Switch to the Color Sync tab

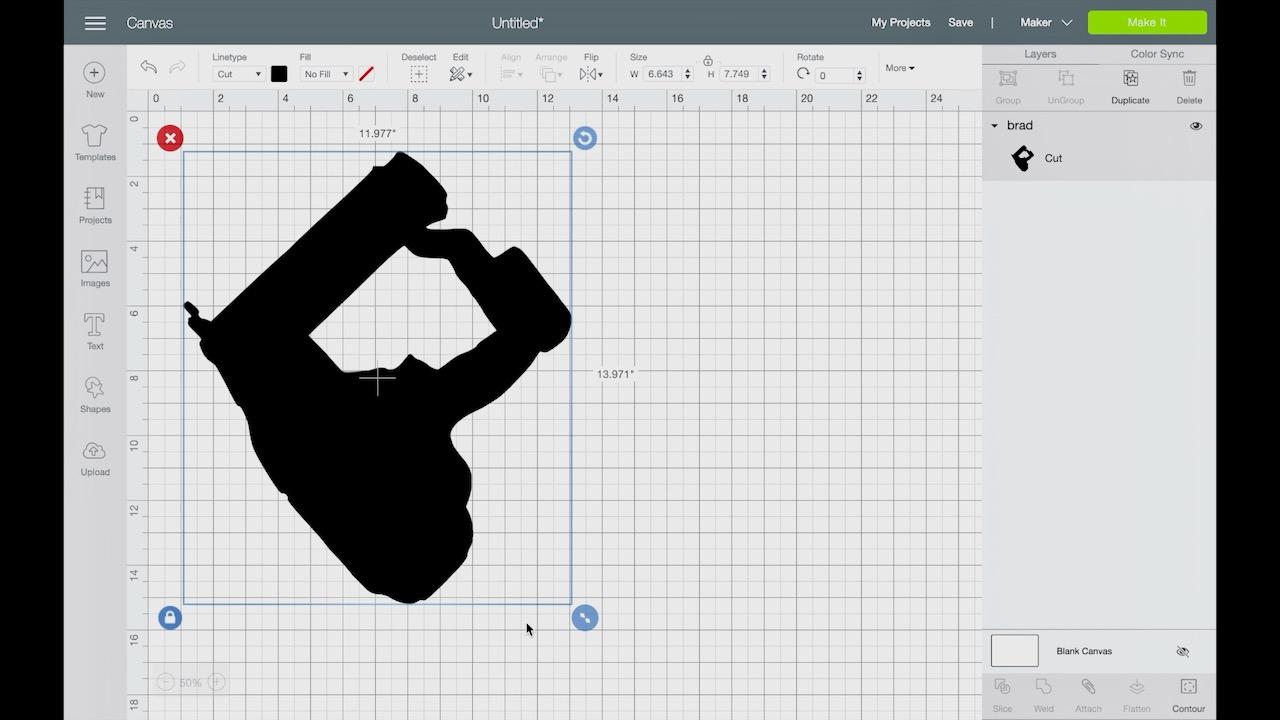pyautogui.click(x=1156, y=53)
